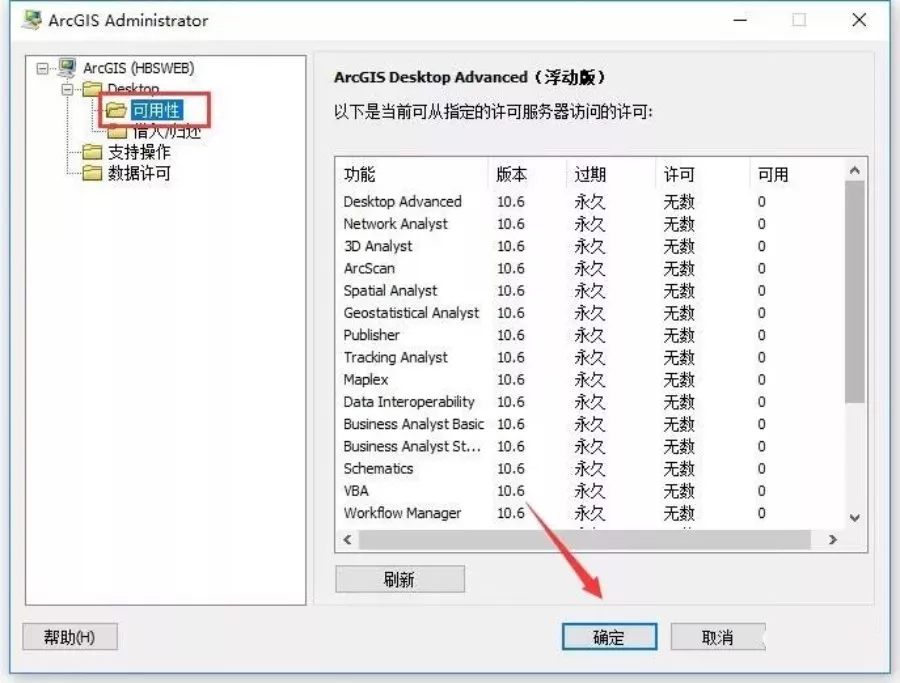The height and width of the screenshot is (683, 900).
Task: Collapse the Desktop tree node
Action: 67,90
